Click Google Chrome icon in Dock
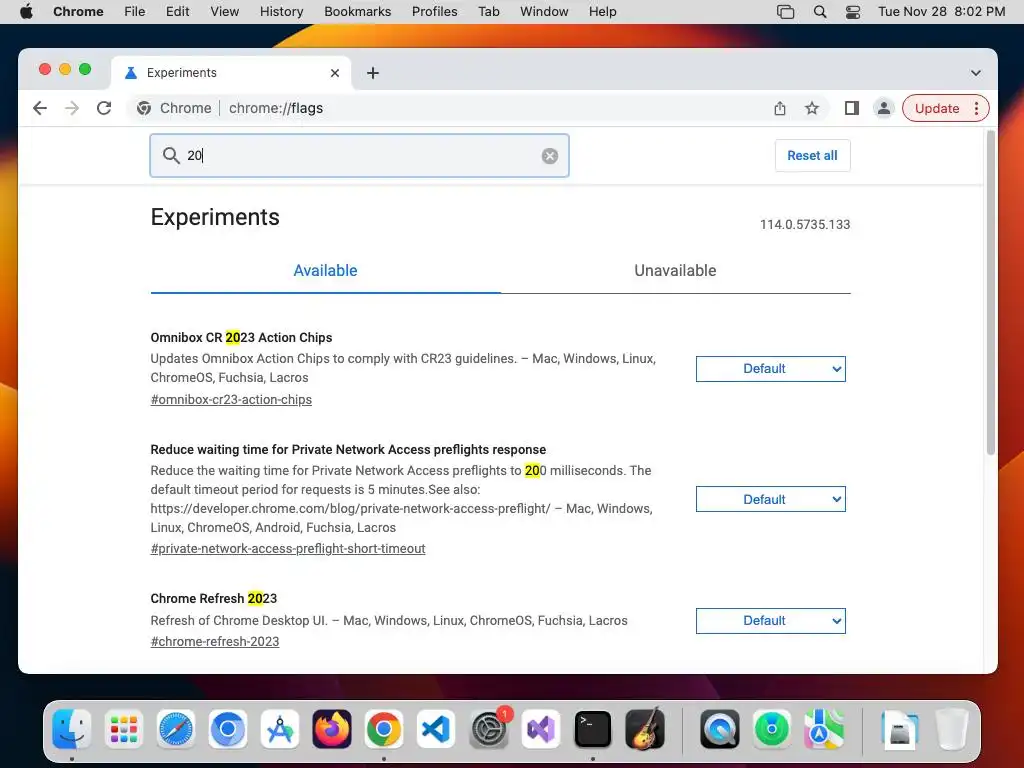 (x=384, y=729)
